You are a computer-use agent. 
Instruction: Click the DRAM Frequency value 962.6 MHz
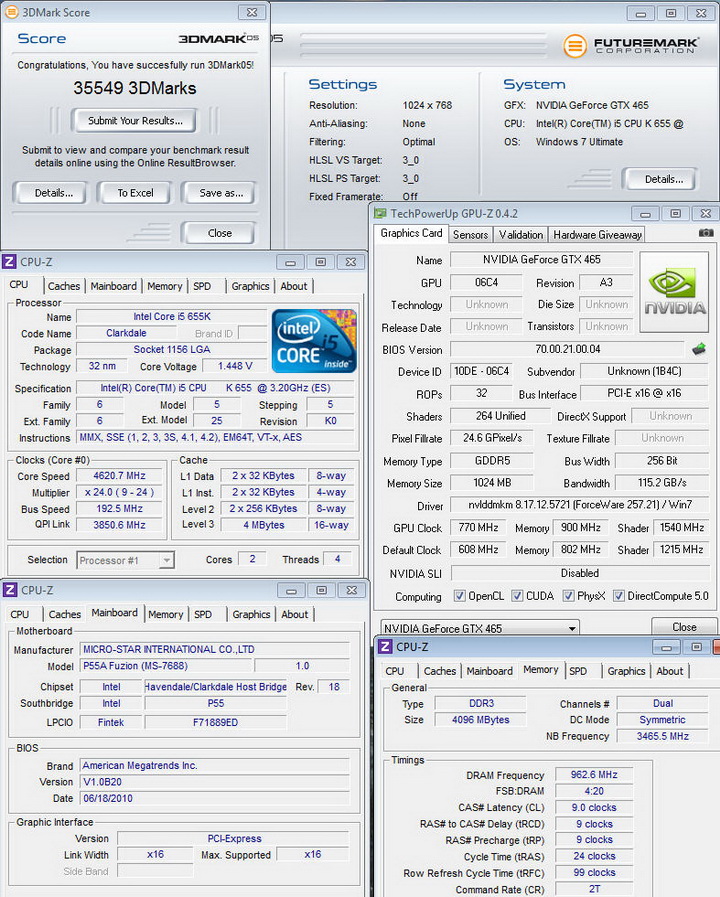click(x=594, y=775)
